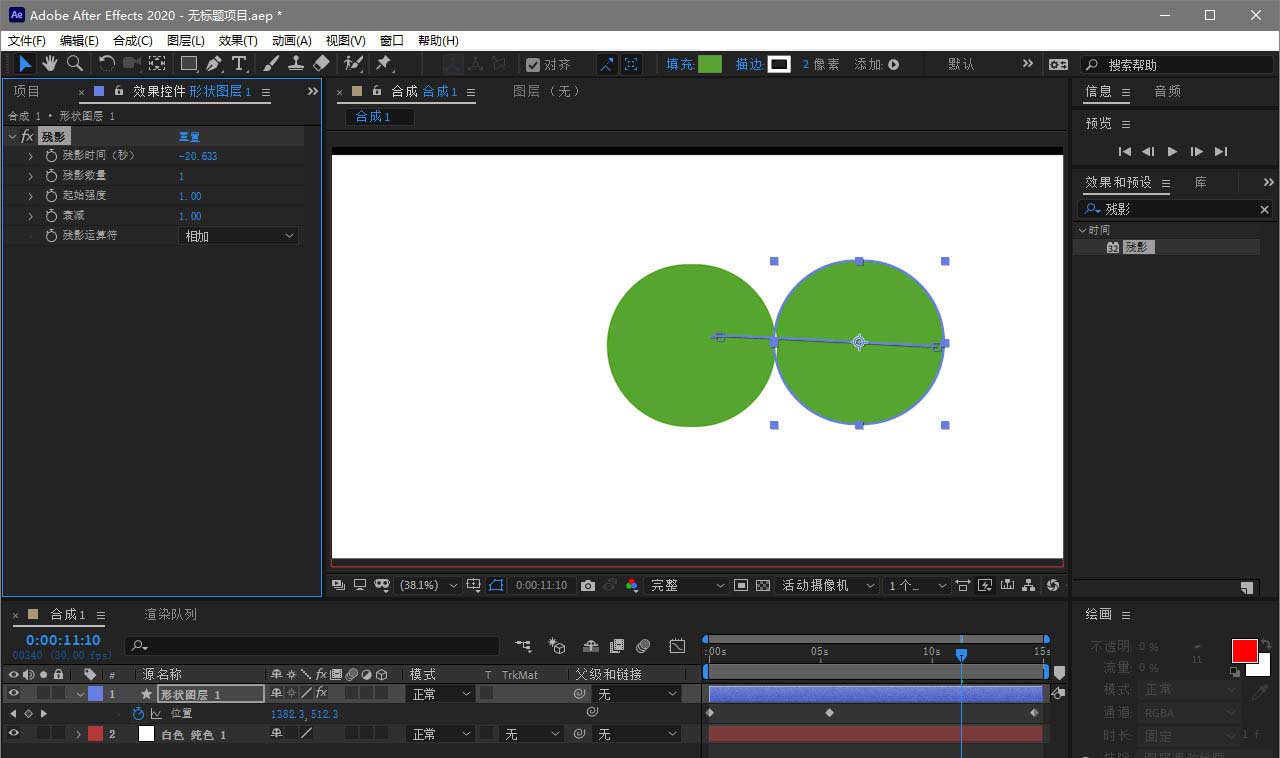Take a snapshot with camera icon

pyautogui.click(x=588, y=585)
